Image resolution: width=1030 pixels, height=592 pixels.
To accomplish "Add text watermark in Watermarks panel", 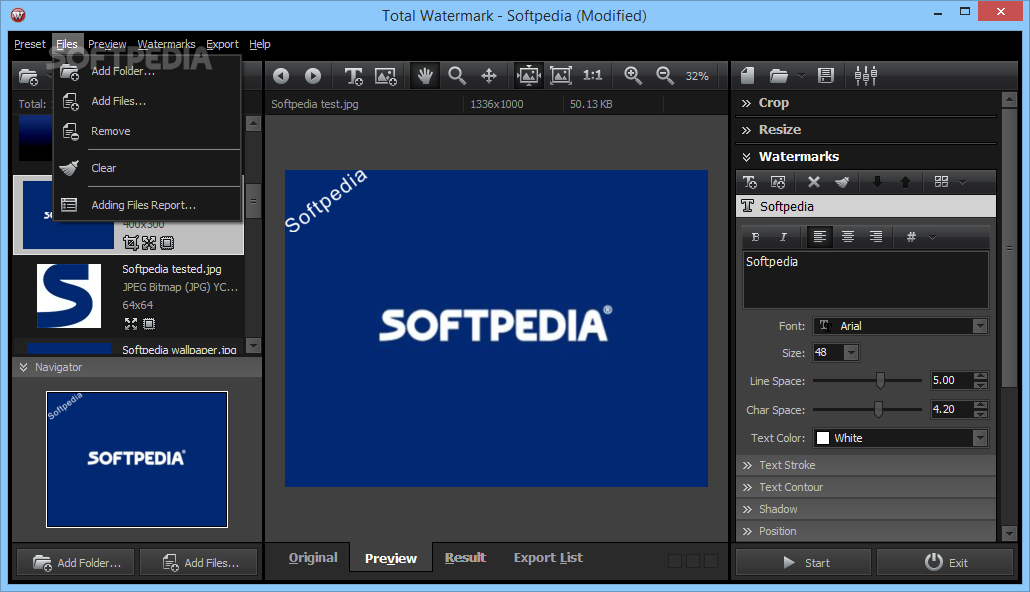I will point(750,182).
